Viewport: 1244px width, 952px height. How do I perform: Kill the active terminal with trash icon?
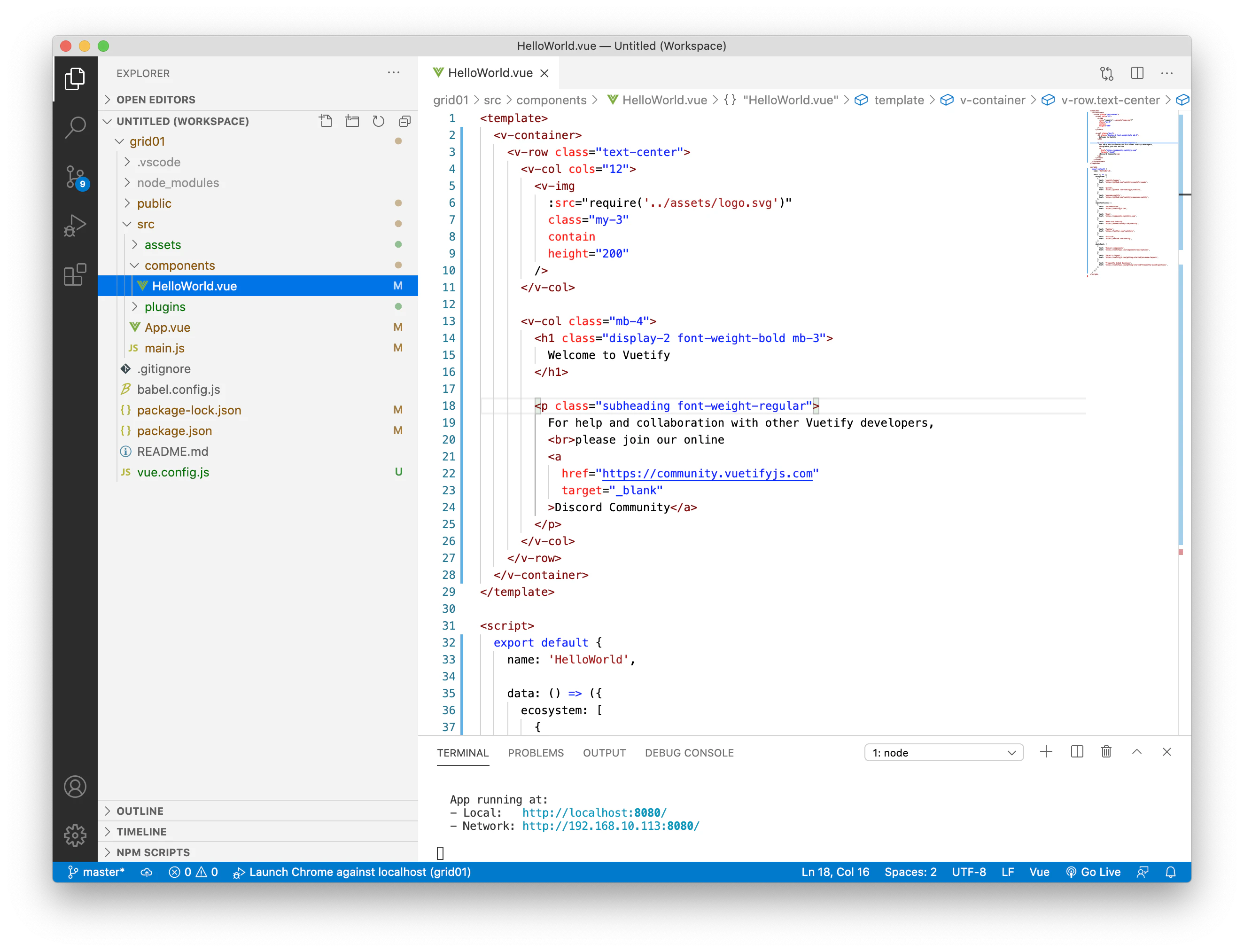tap(1106, 752)
